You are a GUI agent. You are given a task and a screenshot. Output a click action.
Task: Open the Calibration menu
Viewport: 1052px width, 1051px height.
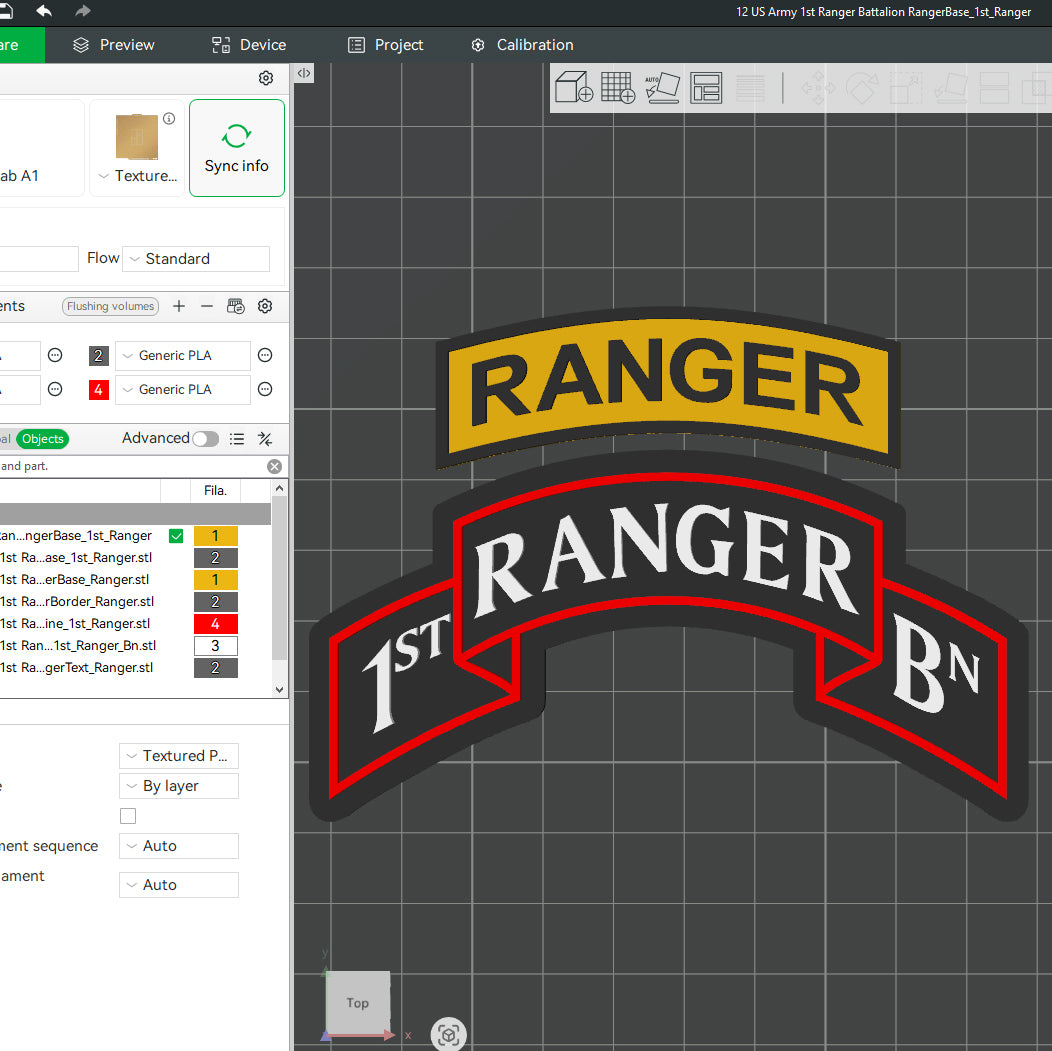(522, 44)
